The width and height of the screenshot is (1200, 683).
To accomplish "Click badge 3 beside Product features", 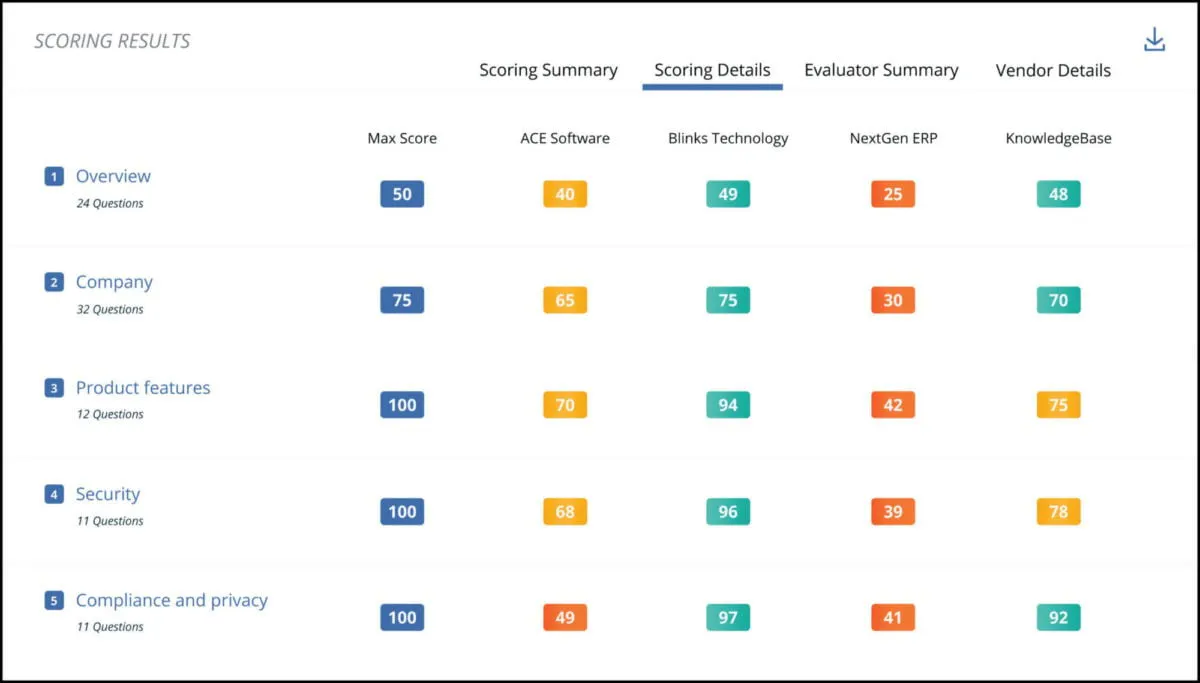I will (x=53, y=388).
